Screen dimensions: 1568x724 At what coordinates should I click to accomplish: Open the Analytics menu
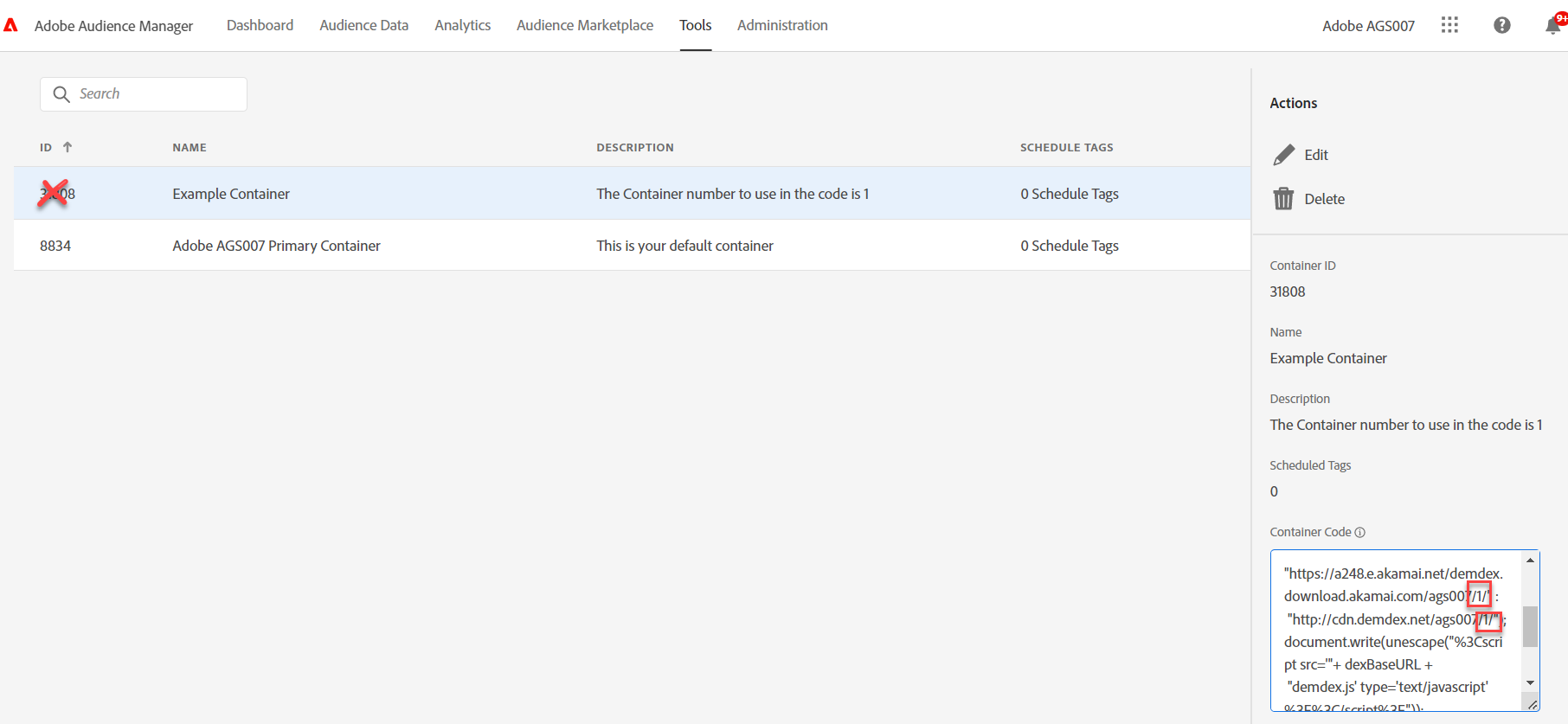pos(462,25)
